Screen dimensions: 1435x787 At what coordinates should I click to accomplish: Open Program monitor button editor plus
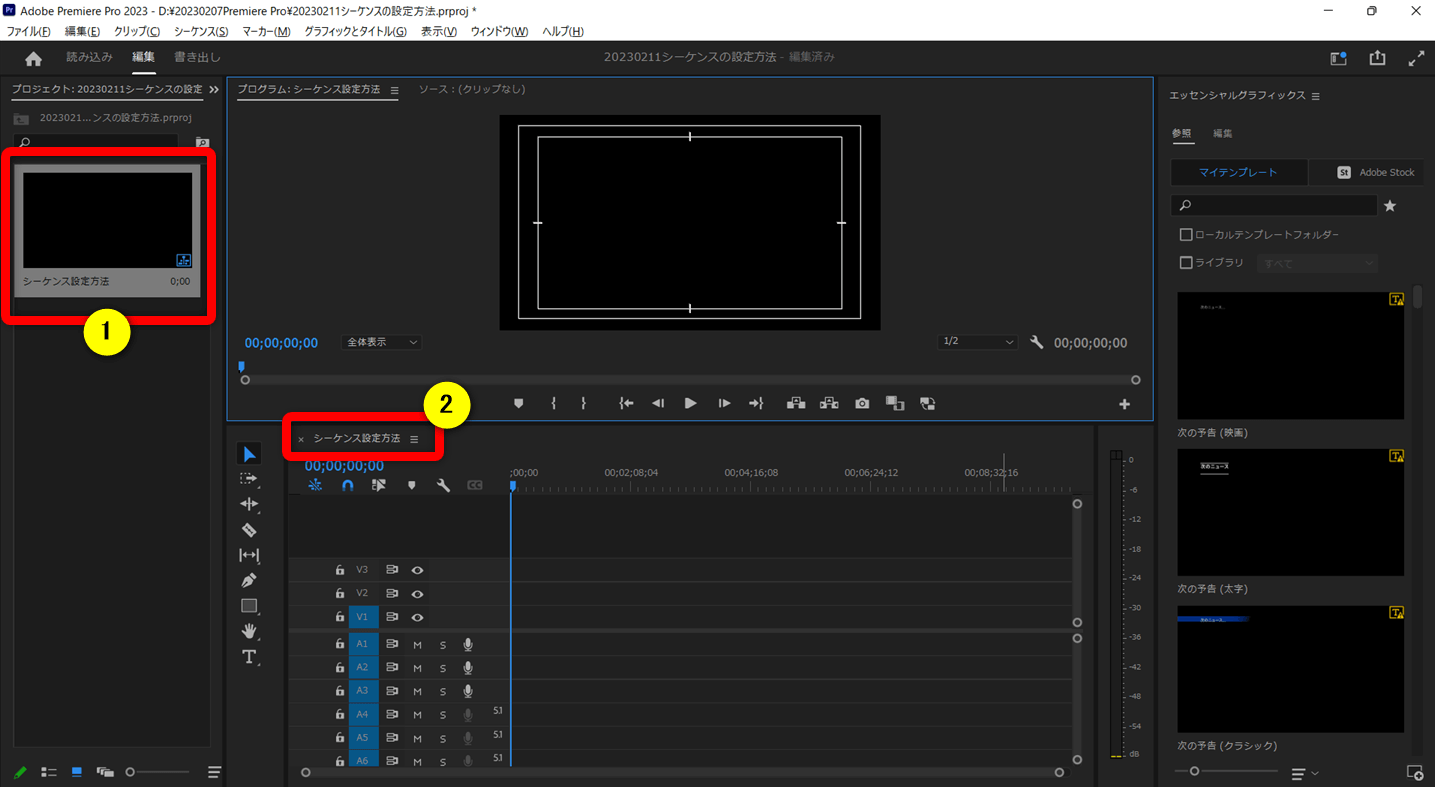[1124, 404]
